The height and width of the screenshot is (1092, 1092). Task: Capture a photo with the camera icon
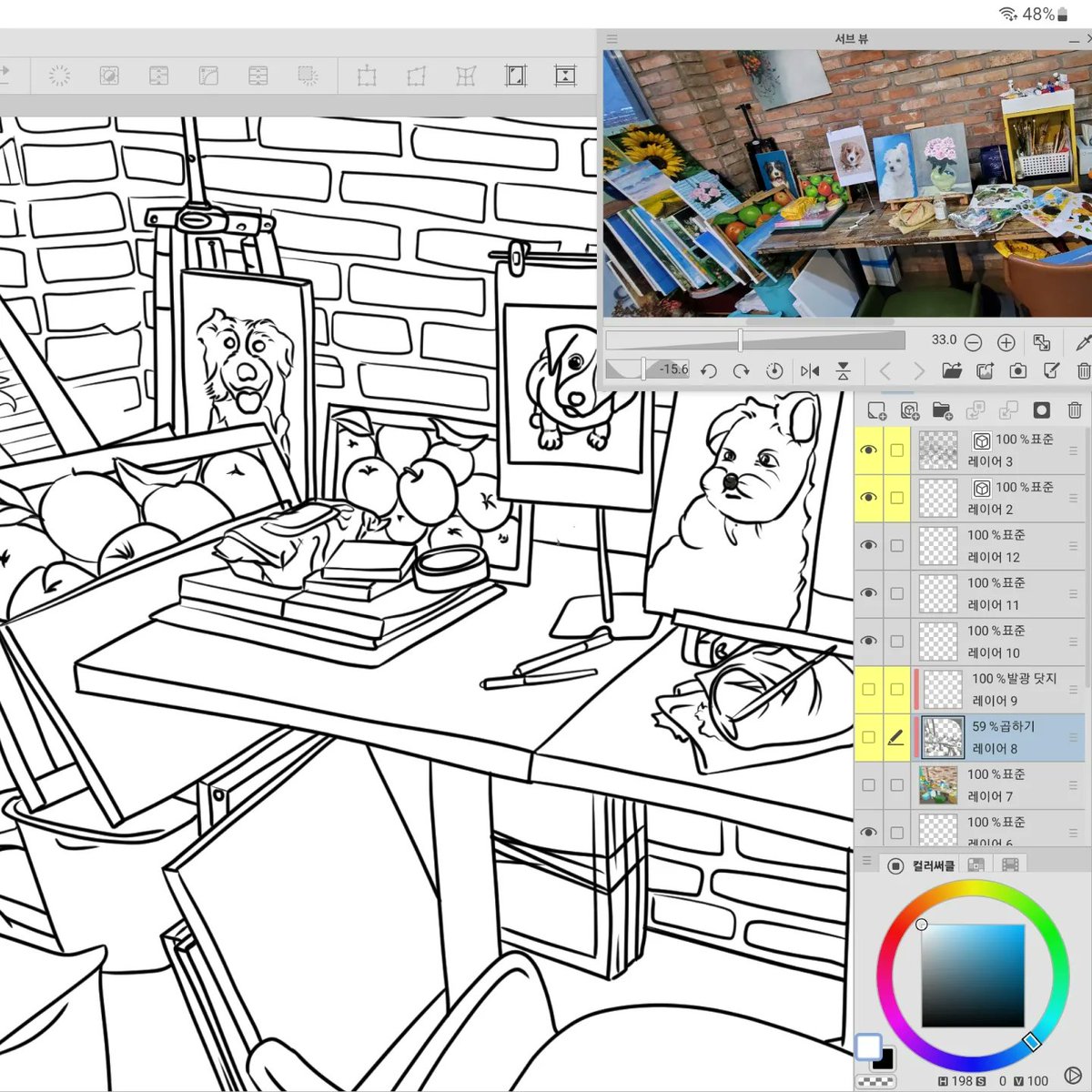click(x=1017, y=370)
